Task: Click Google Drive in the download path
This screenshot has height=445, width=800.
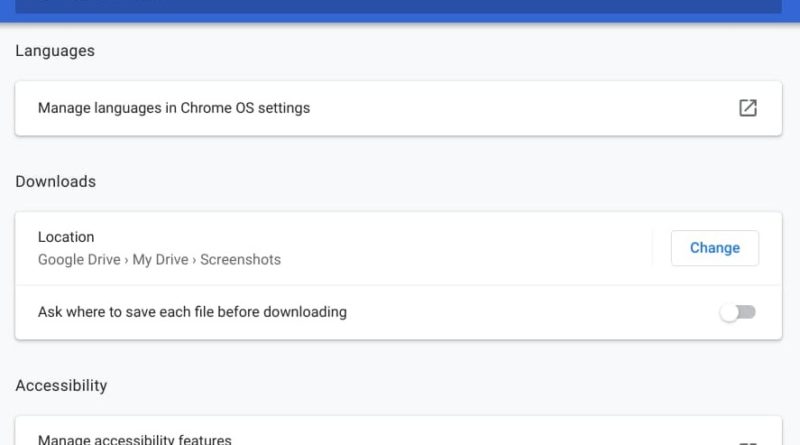Action: coord(79,260)
